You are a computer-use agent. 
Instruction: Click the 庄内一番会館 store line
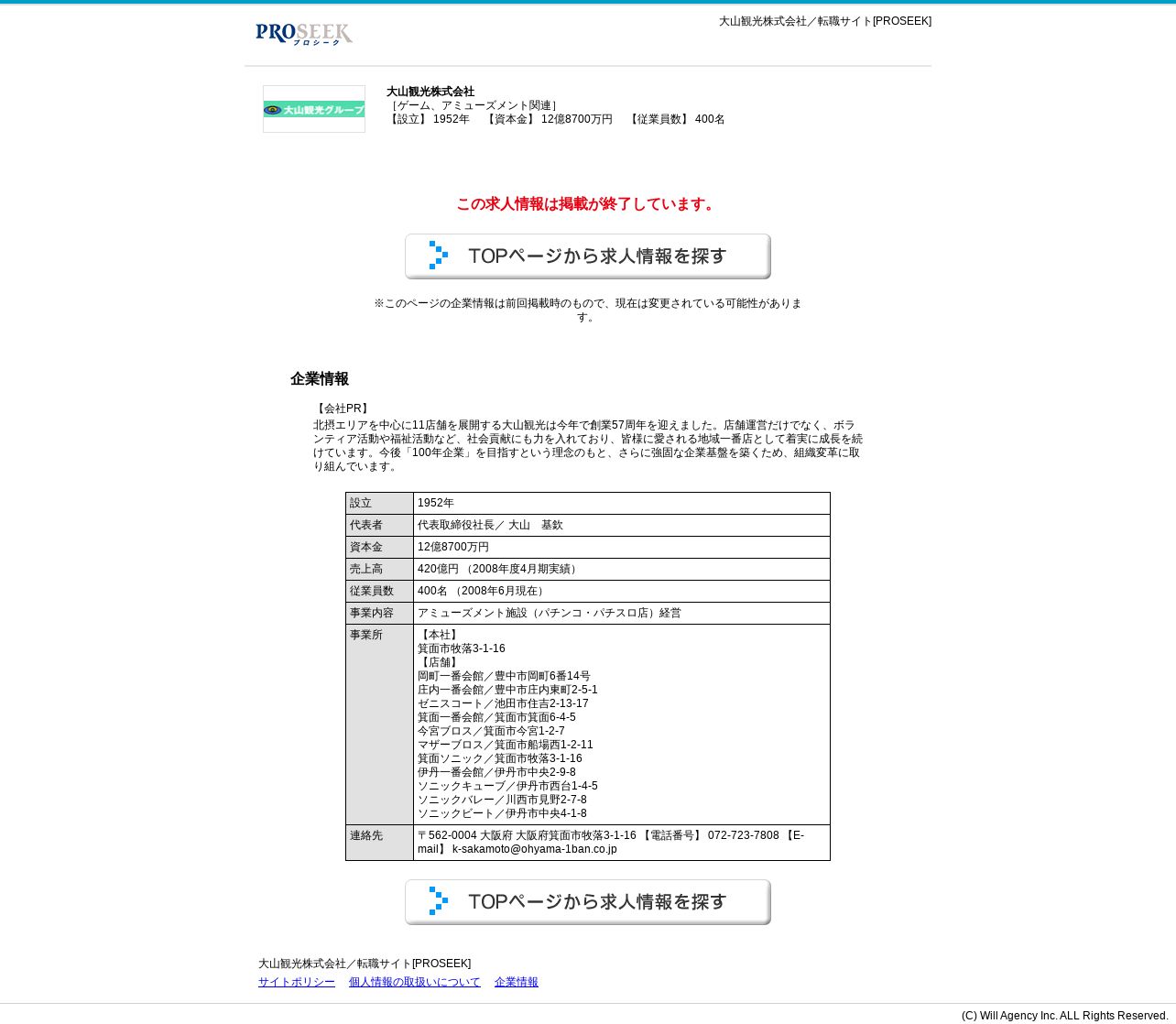click(507, 690)
